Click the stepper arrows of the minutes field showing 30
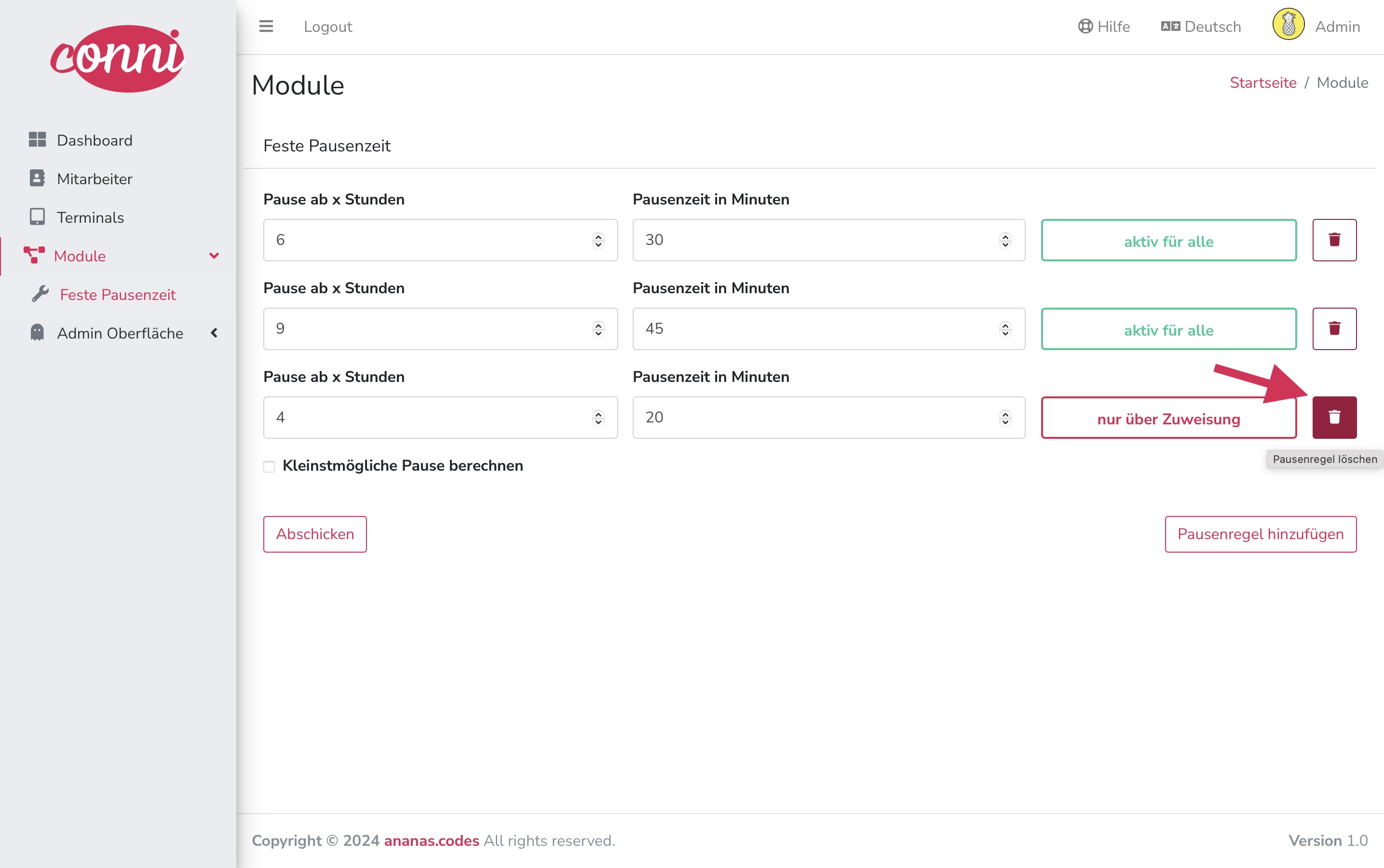 point(1005,240)
